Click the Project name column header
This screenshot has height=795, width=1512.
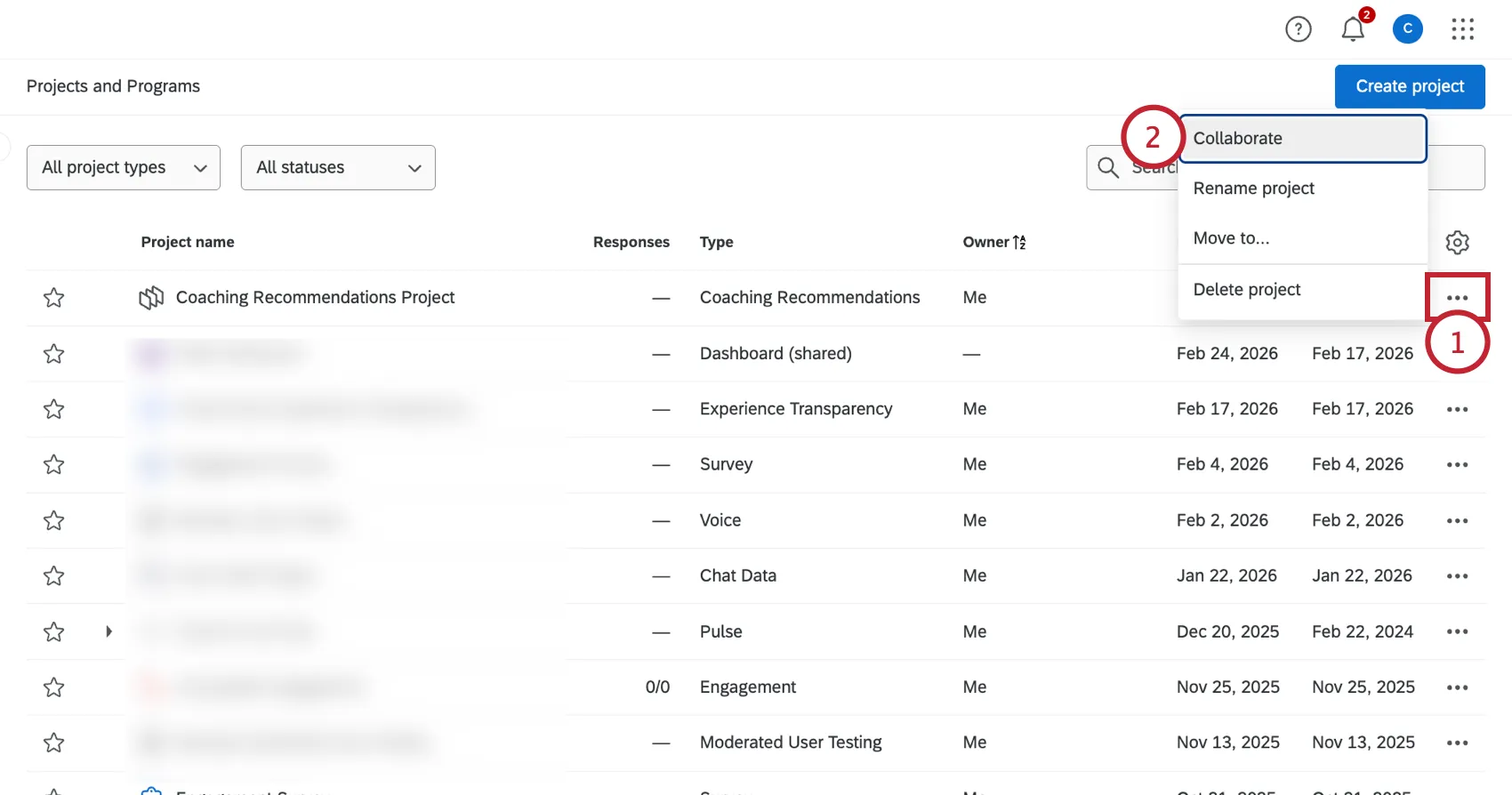188,242
